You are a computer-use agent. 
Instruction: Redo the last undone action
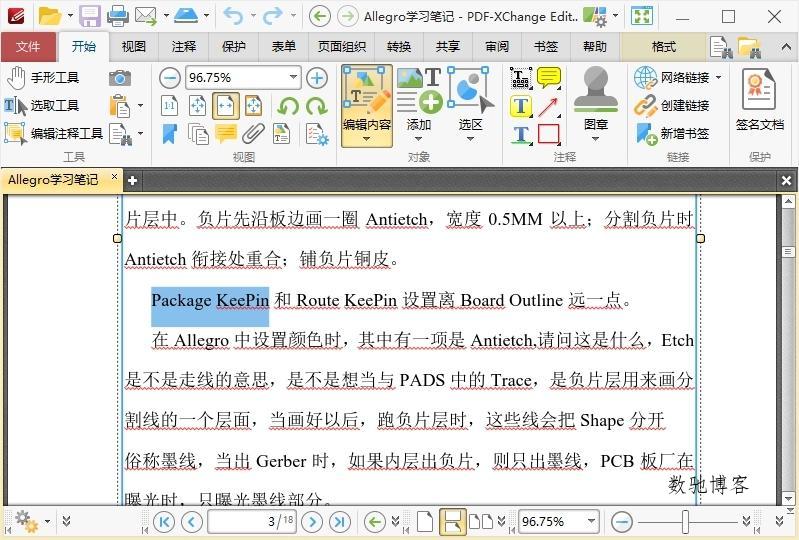[x=273, y=16]
